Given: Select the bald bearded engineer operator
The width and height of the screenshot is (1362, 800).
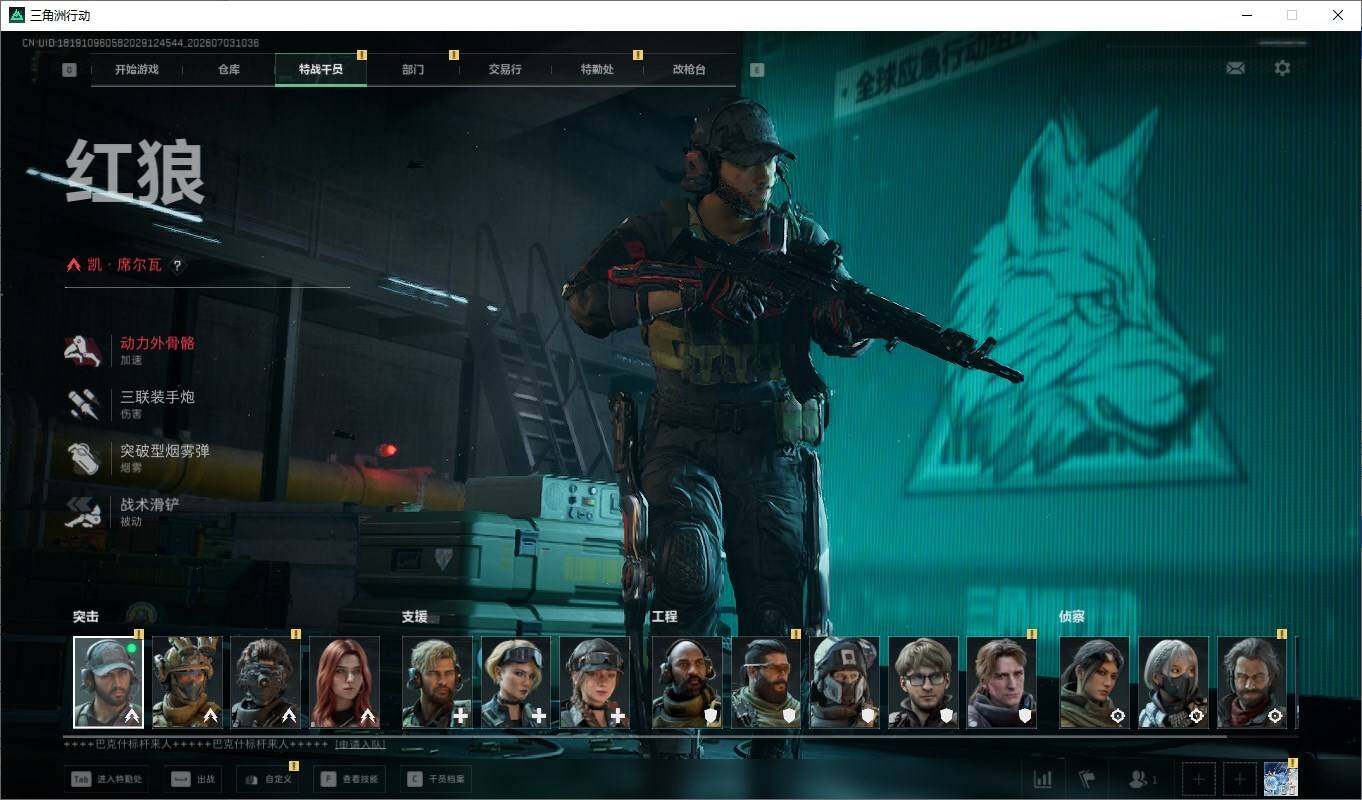Looking at the screenshot, I should 687,682.
